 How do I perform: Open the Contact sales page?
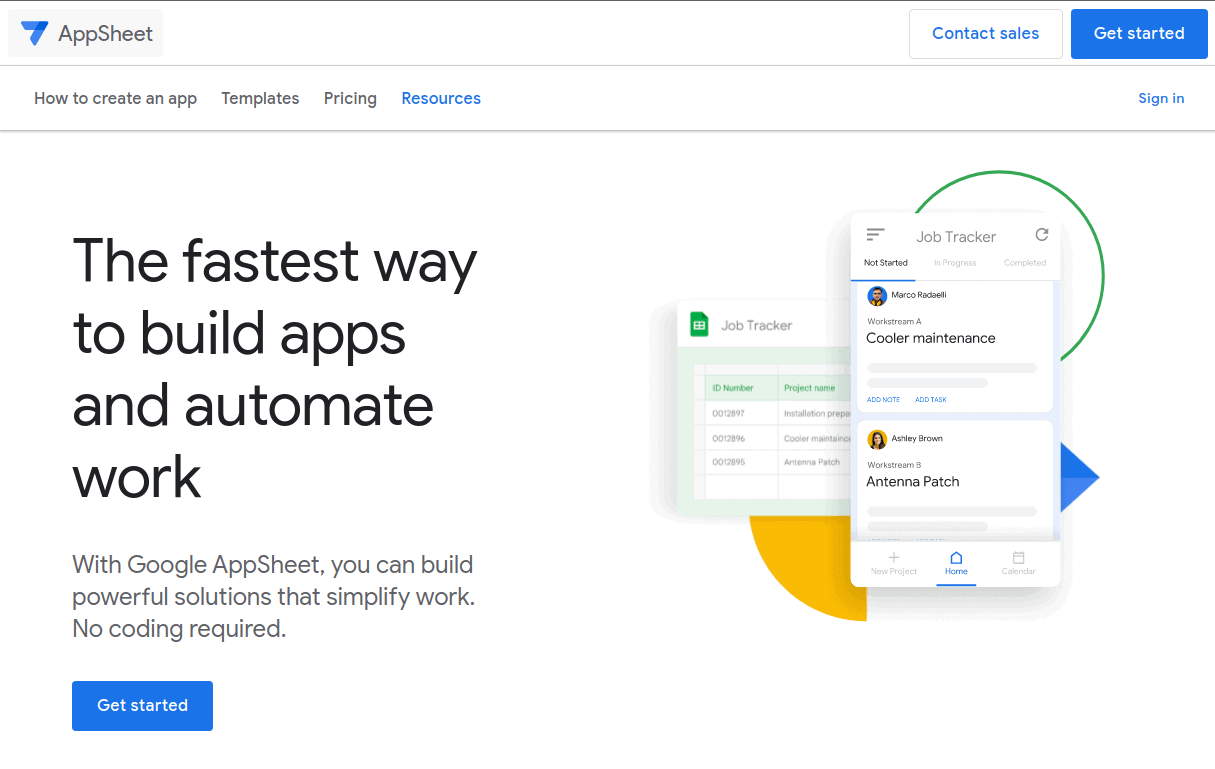click(x=985, y=34)
